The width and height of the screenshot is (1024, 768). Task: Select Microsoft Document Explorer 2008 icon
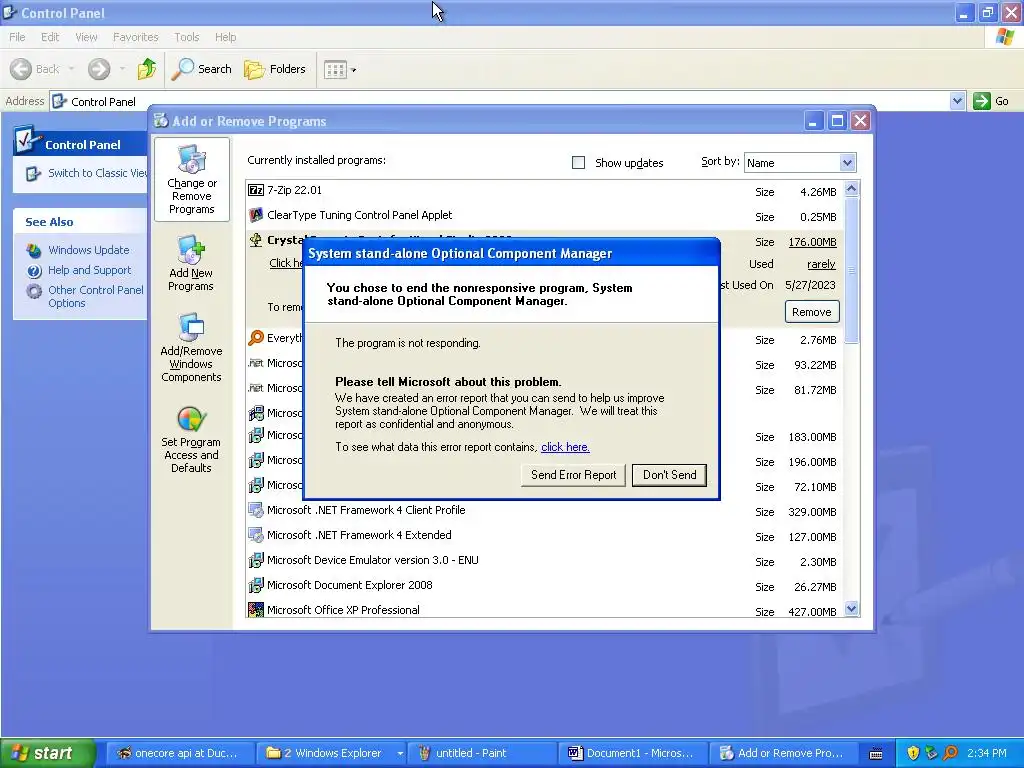pyautogui.click(x=256, y=585)
